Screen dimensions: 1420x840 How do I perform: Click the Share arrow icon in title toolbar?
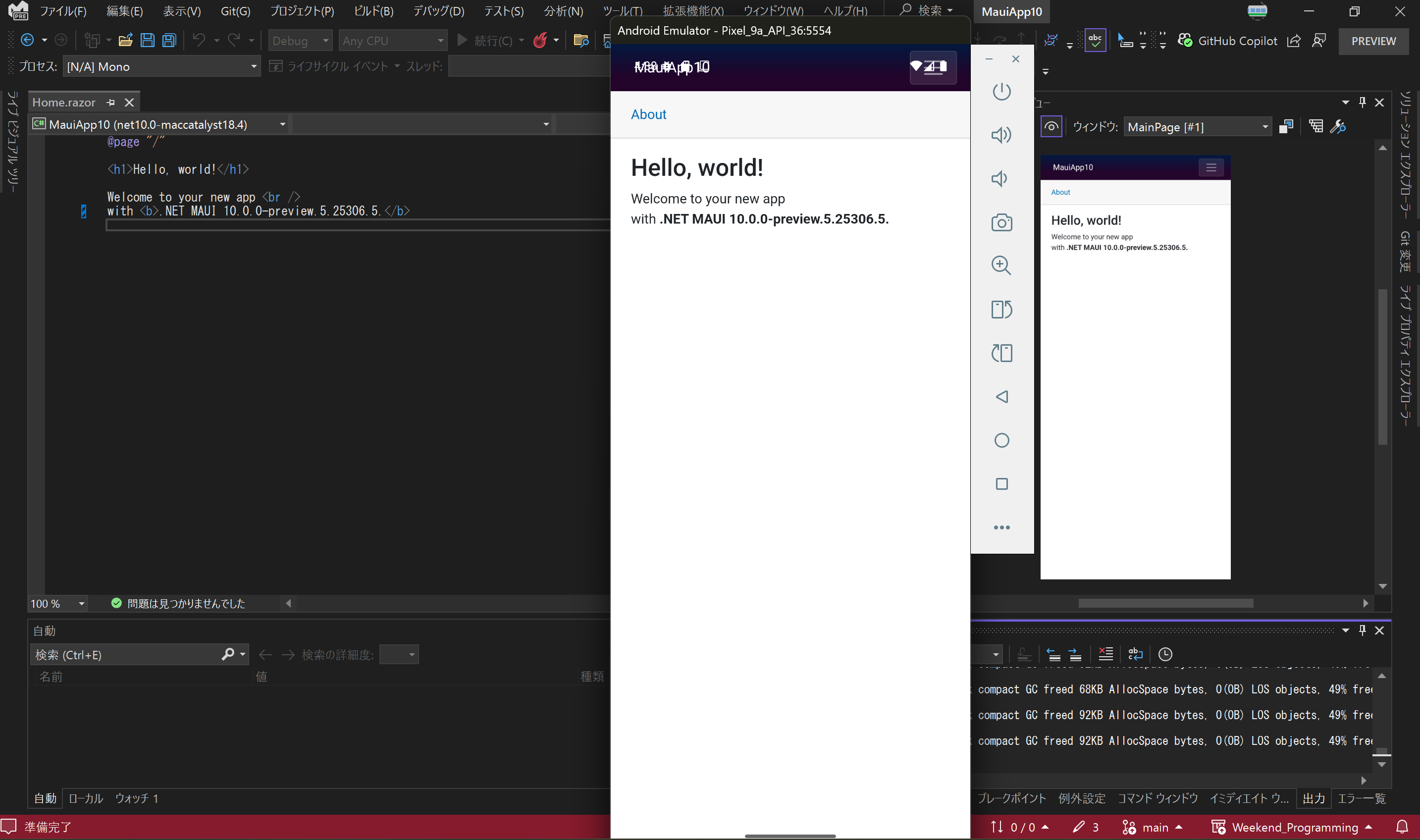click(1293, 41)
